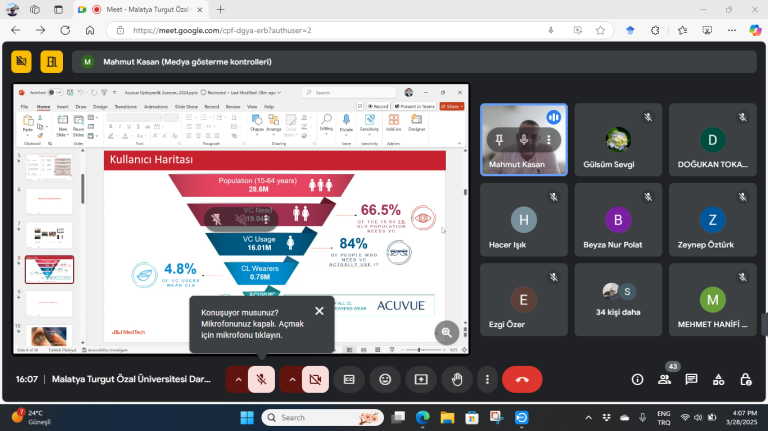The image size is (768, 431).
Task: Open chat with everyone icon
Action: point(691,379)
